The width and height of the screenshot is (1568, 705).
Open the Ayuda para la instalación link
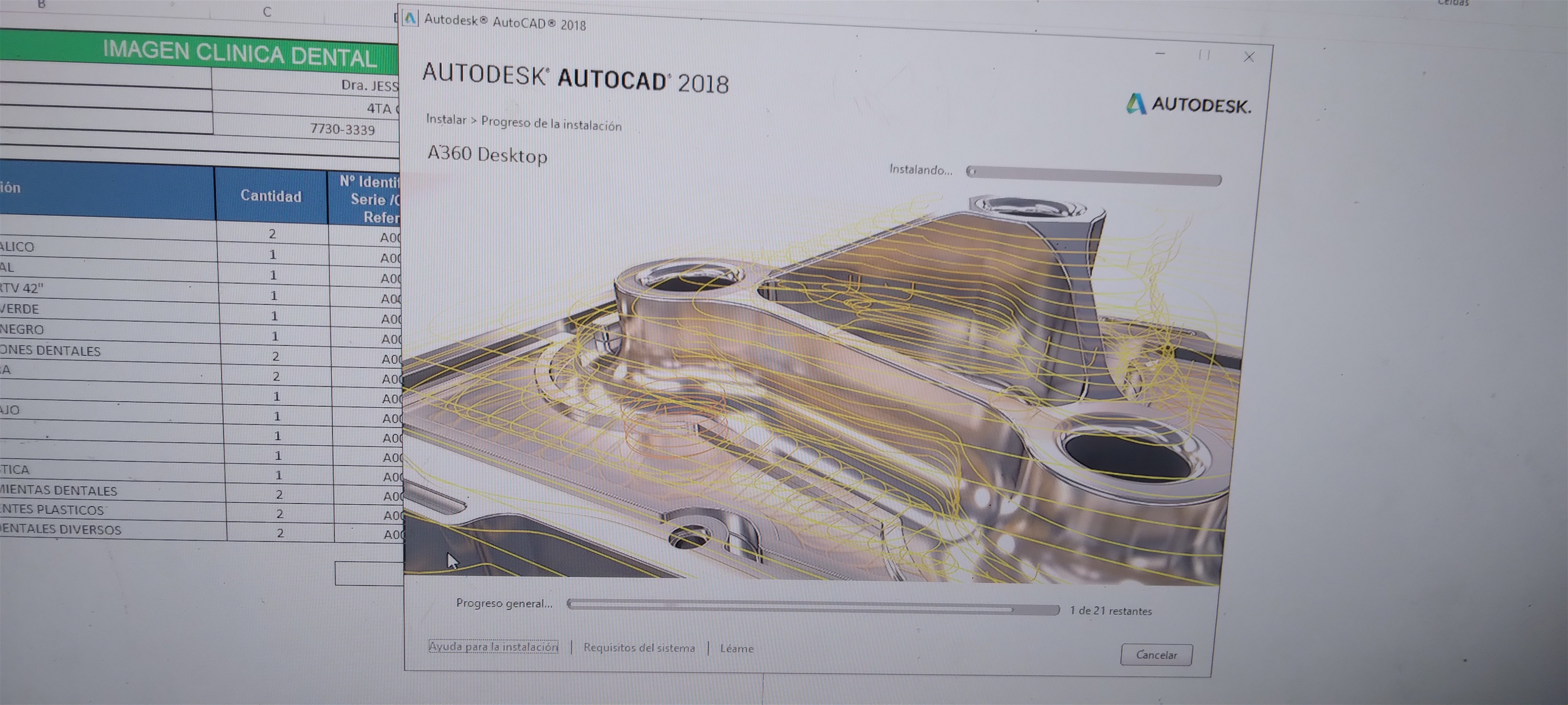pyautogui.click(x=493, y=646)
